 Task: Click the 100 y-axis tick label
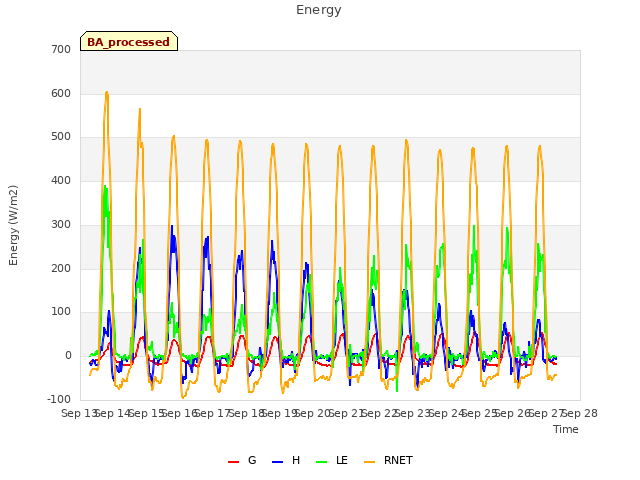(x=61, y=311)
